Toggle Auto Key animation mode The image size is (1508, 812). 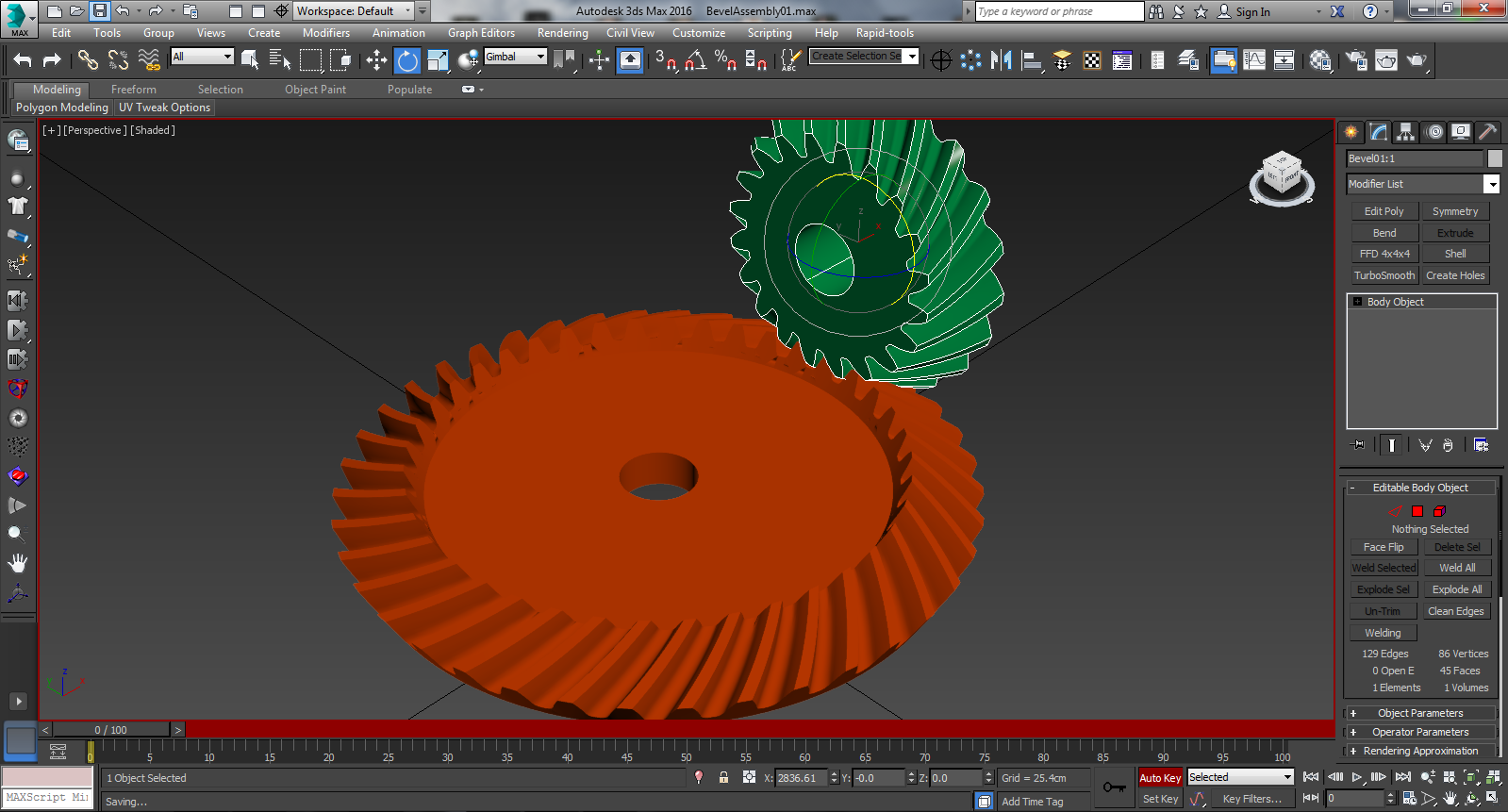tap(1159, 778)
